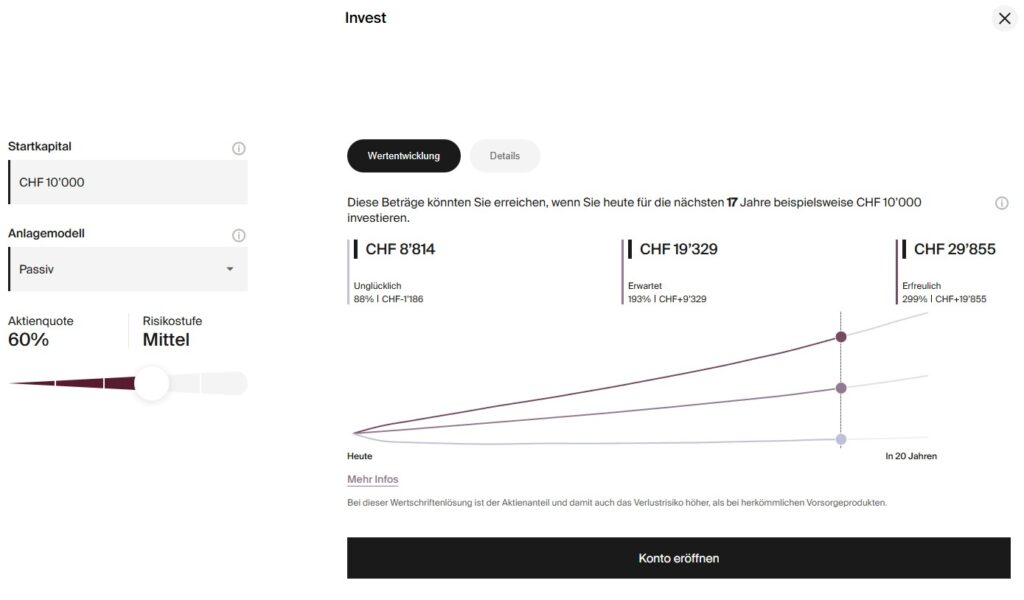Select the Erfreulich top curve marker dot

(841, 337)
